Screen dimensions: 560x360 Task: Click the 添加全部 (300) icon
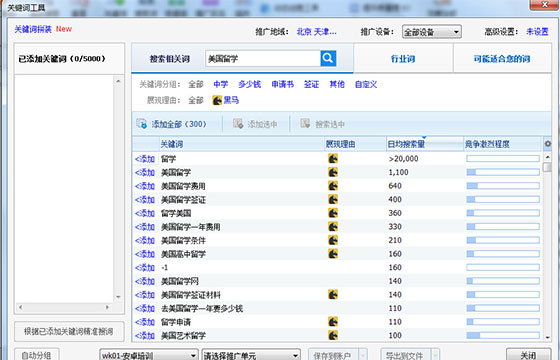(142, 124)
